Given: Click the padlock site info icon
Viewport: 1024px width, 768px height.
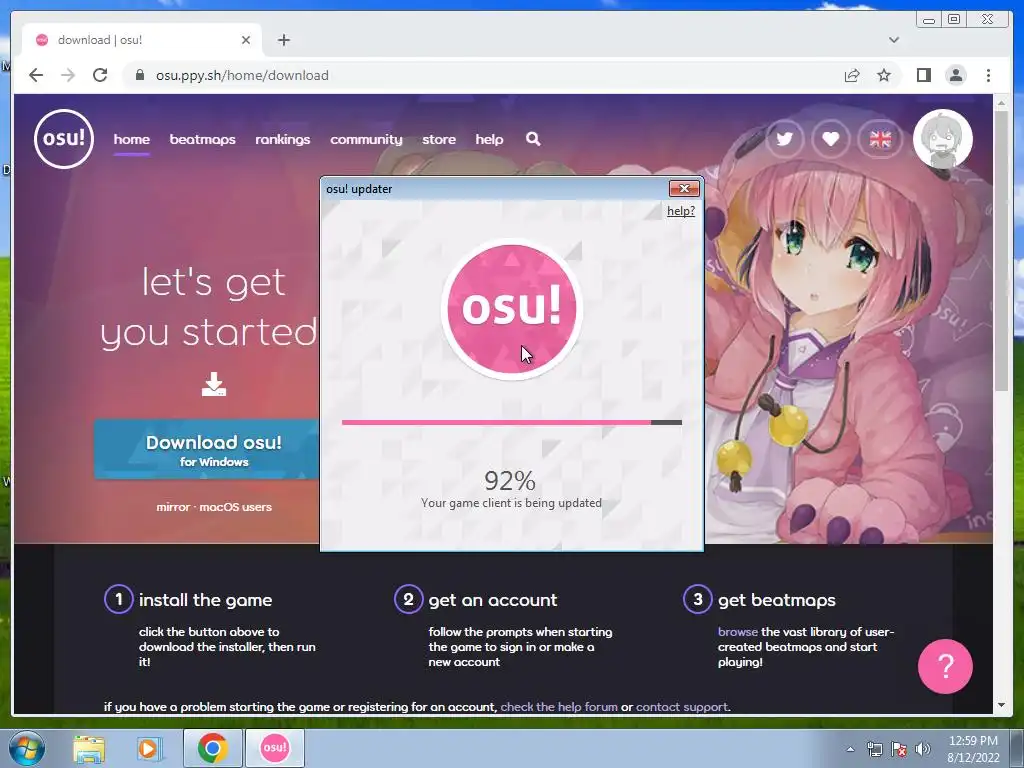Looking at the screenshot, I should point(139,75).
